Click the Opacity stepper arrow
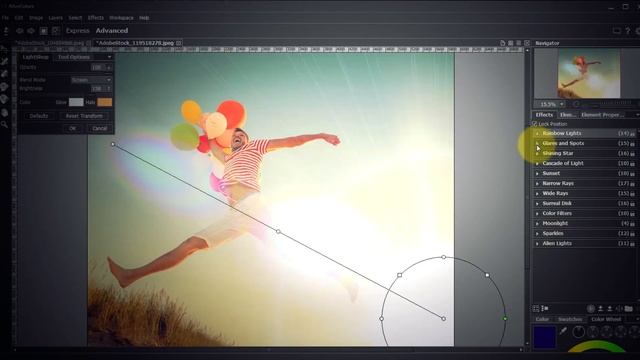The image size is (640, 360). pyautogui.click(x=109, y=68)
